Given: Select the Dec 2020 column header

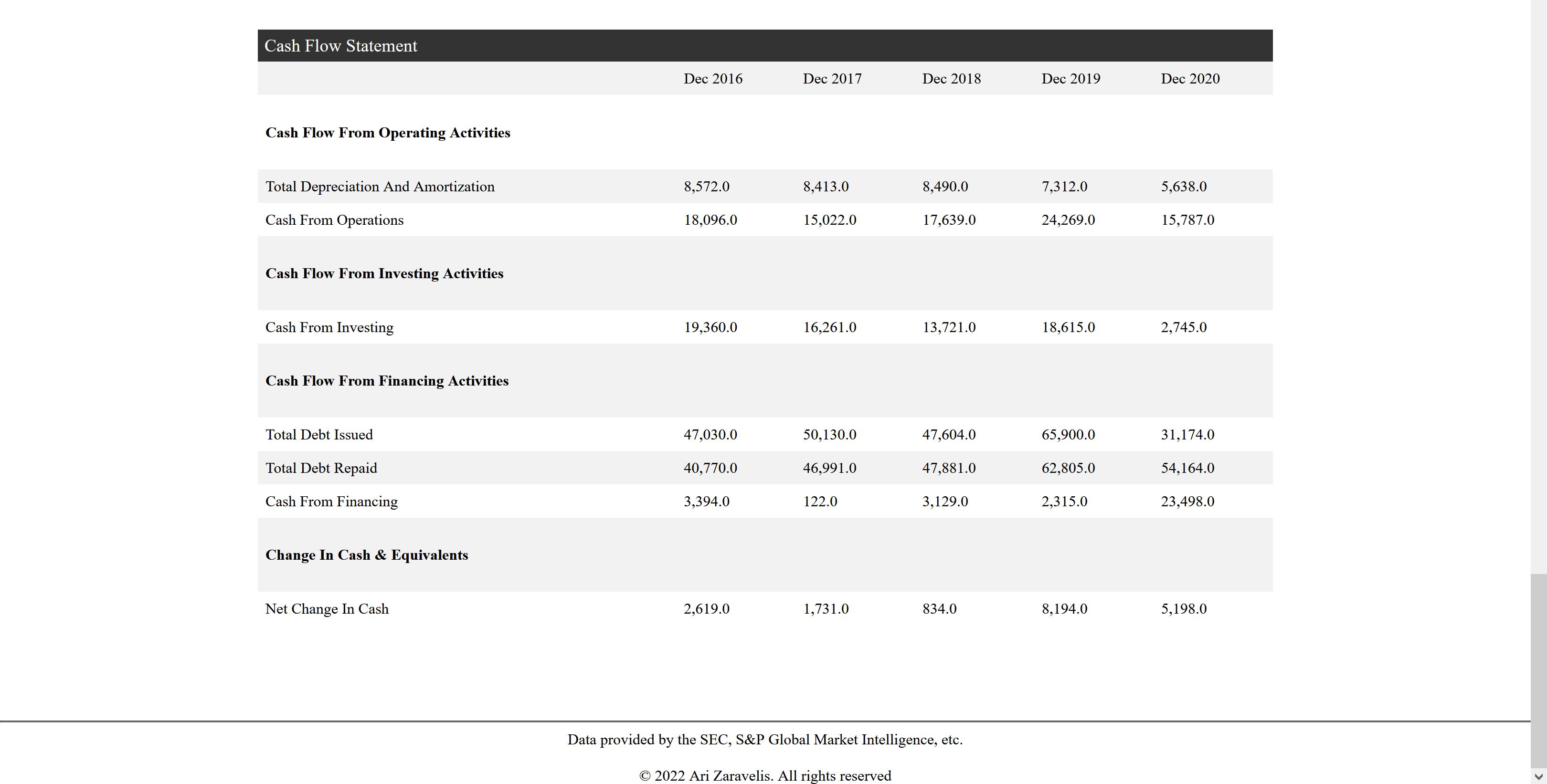Looking at the screenshot, I should pyautogui.click(x=1190, y=79).
